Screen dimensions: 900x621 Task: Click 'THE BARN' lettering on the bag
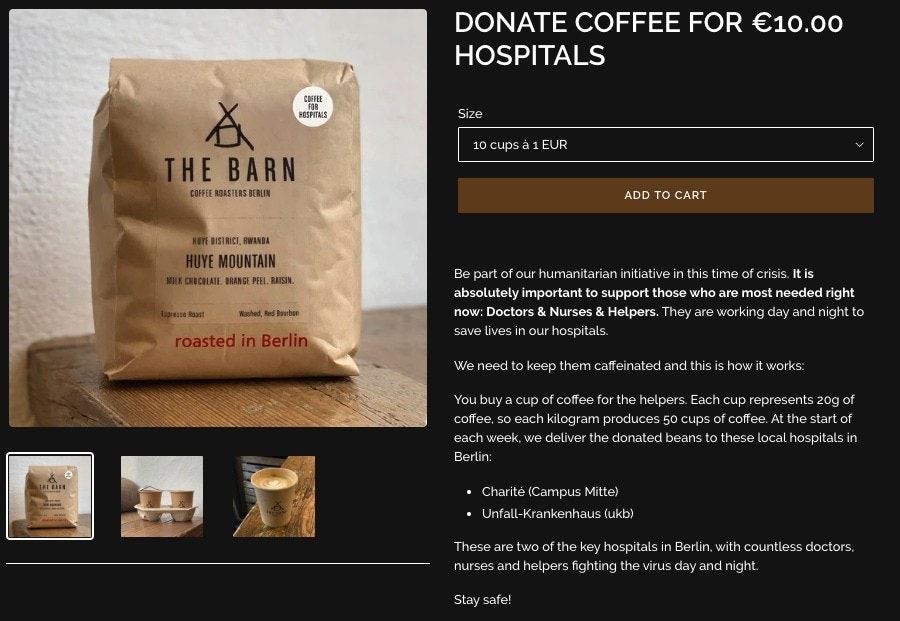pos(230,170)
